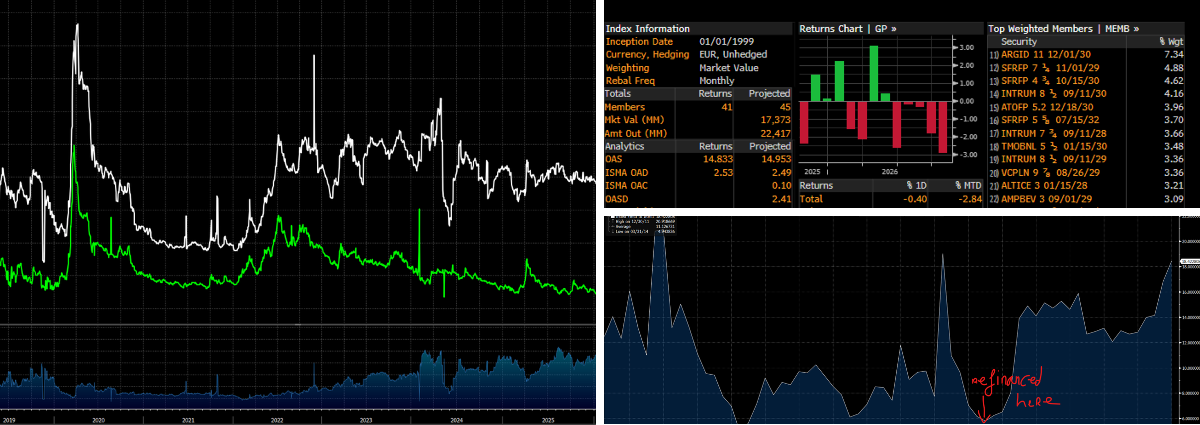1200x425 pixels.
Task: Click the -0.40 one-day total return
Action: [916, 199]
